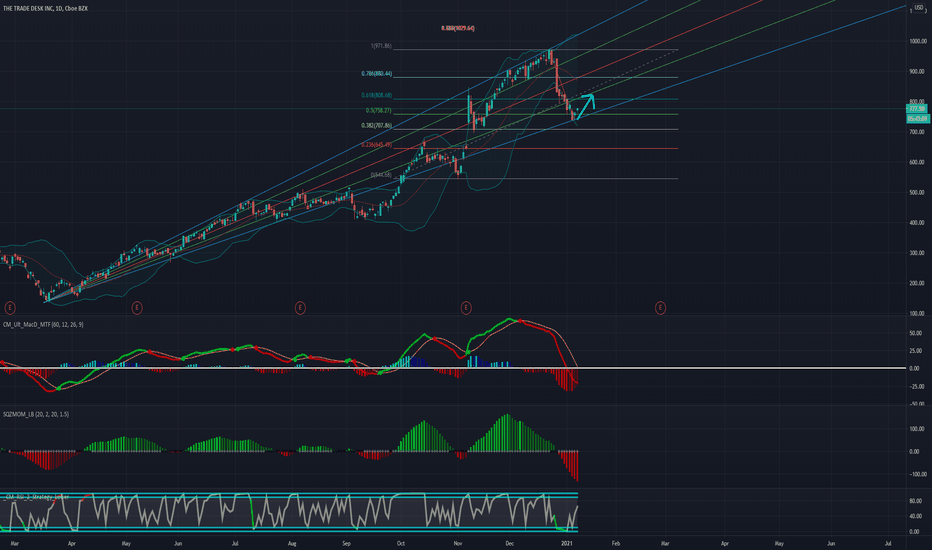Click 40.00 on the RSI pane axis
This screenshot has height=550, width=932.
click(917, 516)
